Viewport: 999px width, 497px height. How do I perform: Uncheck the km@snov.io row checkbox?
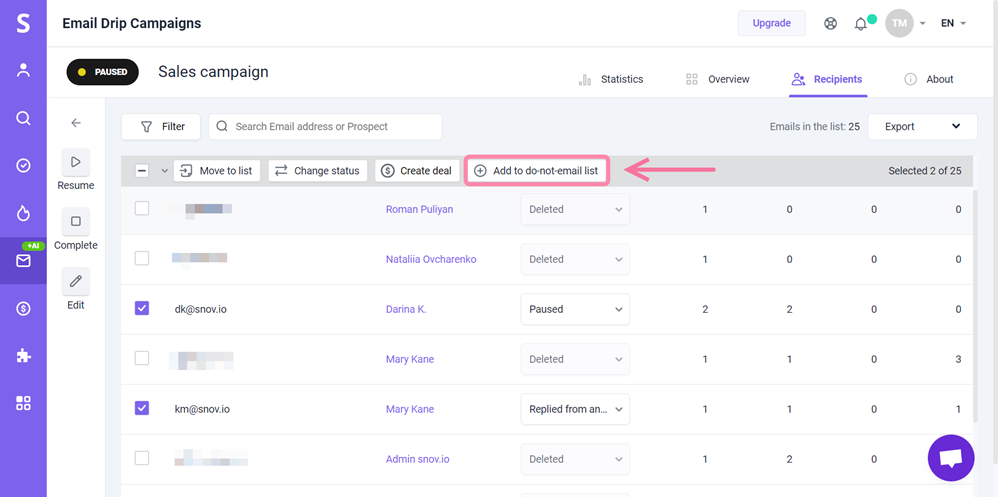[x=142, y=408]
